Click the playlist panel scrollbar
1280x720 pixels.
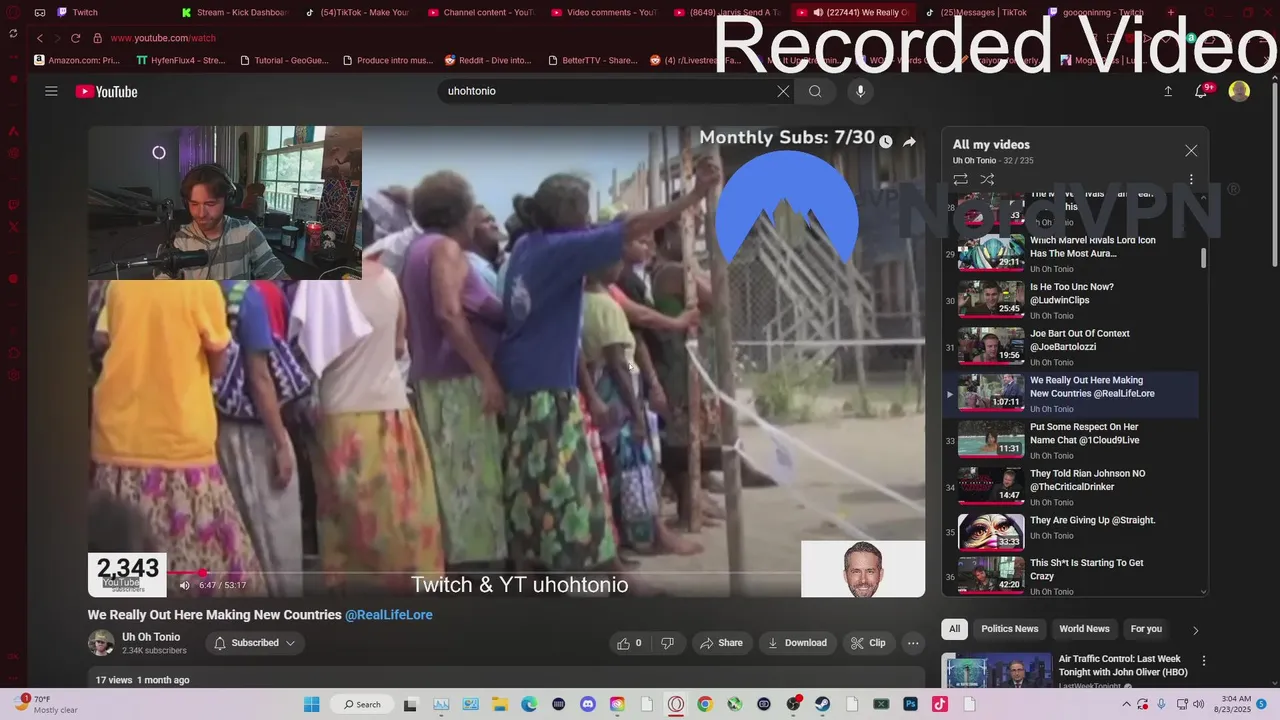[1203, 258]
